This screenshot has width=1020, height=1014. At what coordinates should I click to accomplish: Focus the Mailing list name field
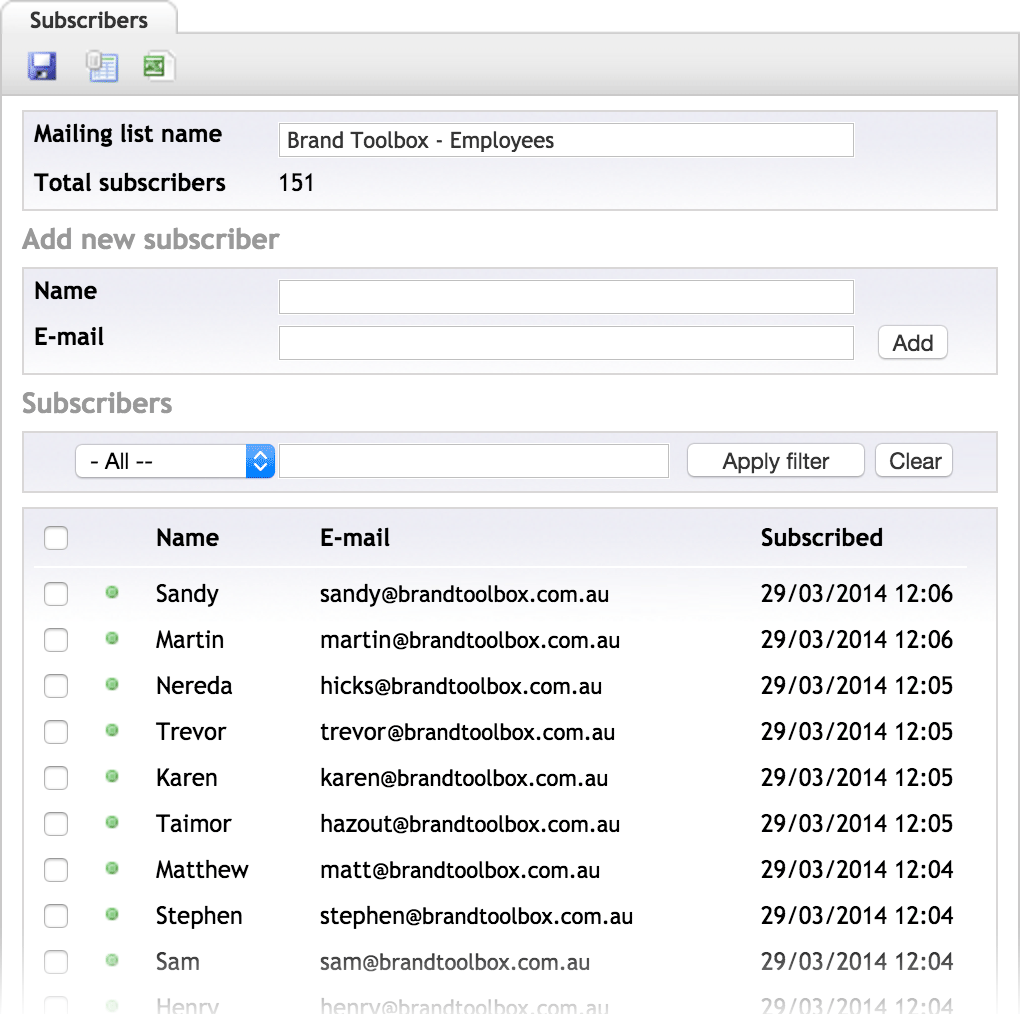tap(566, 141)
